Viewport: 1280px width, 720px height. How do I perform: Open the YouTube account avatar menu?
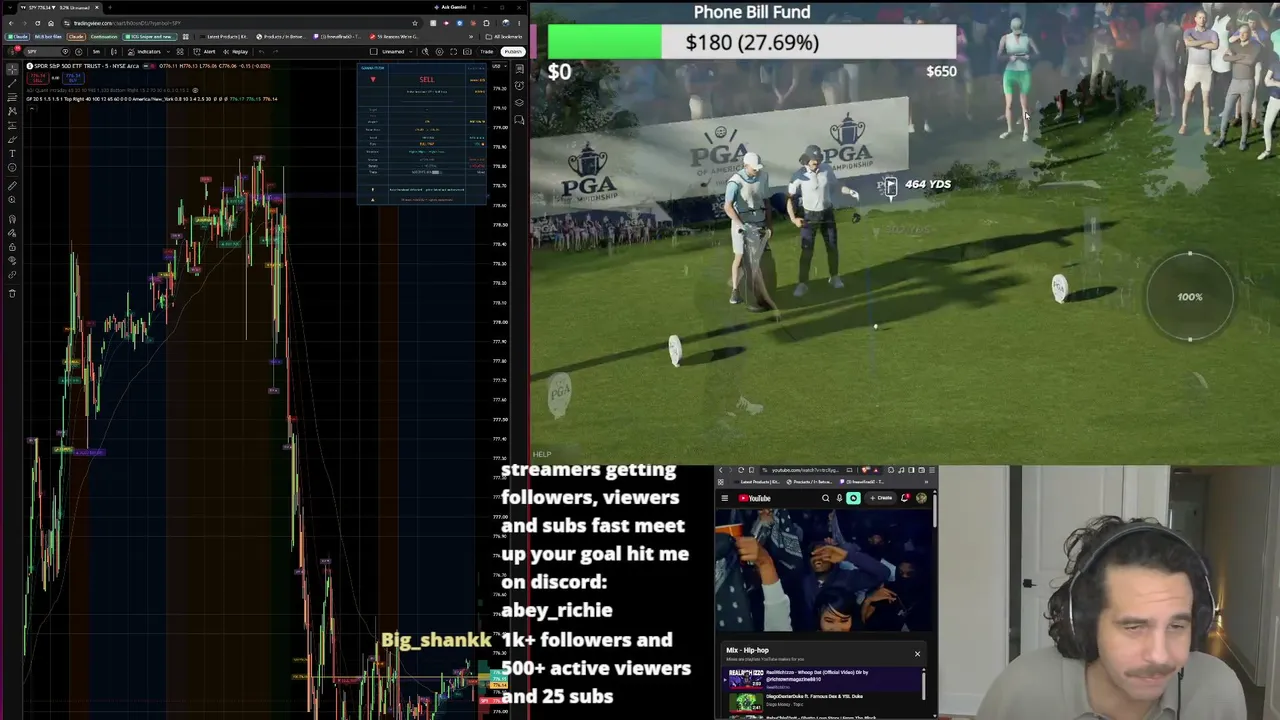[x=920, y=498]
